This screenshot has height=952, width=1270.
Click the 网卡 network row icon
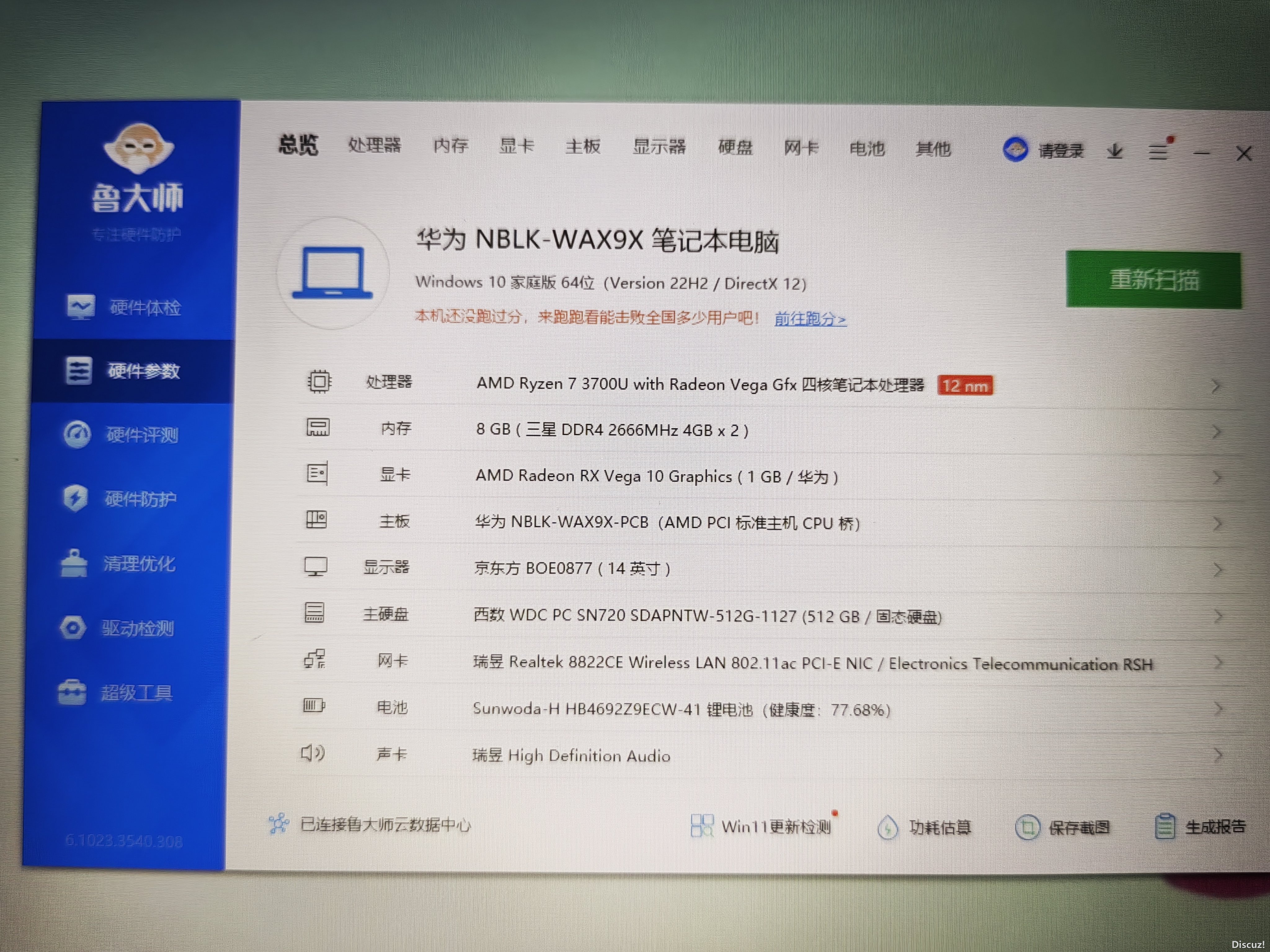(314, 659)
